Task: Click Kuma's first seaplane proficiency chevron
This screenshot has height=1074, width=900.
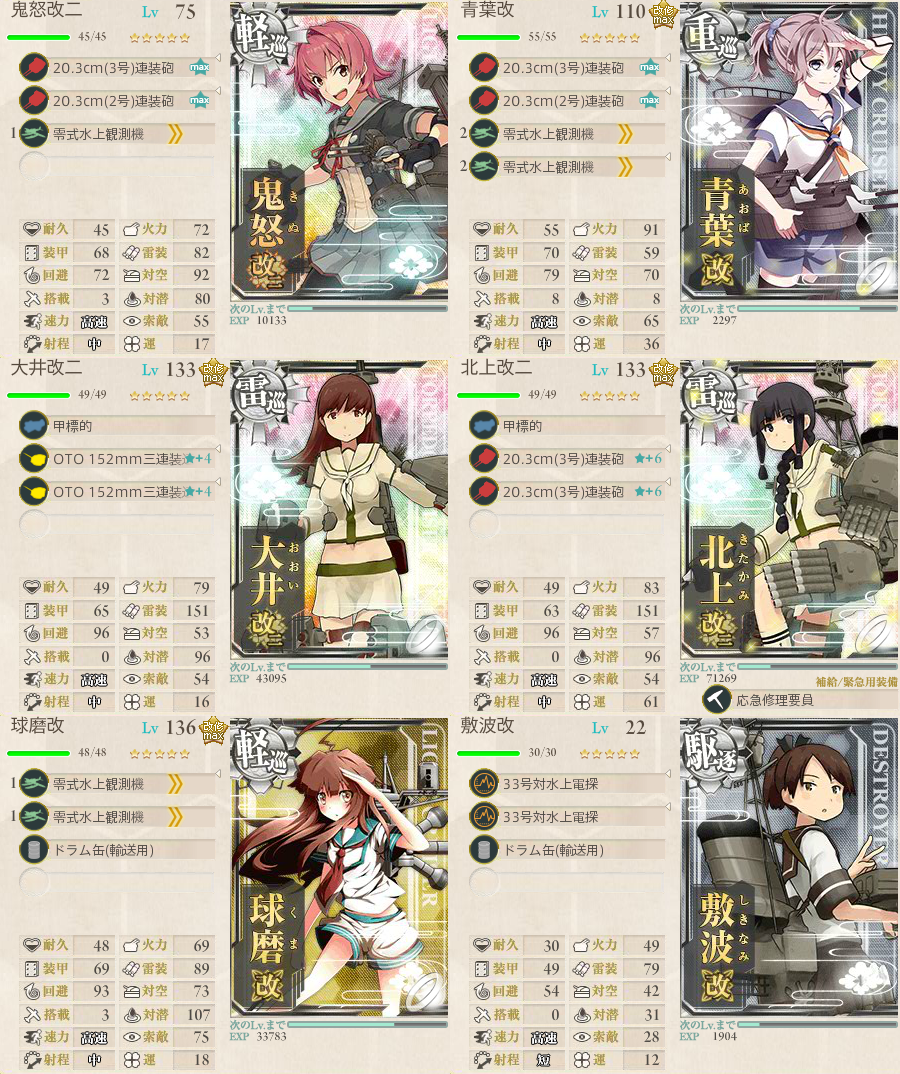Action: click(175, 783)
